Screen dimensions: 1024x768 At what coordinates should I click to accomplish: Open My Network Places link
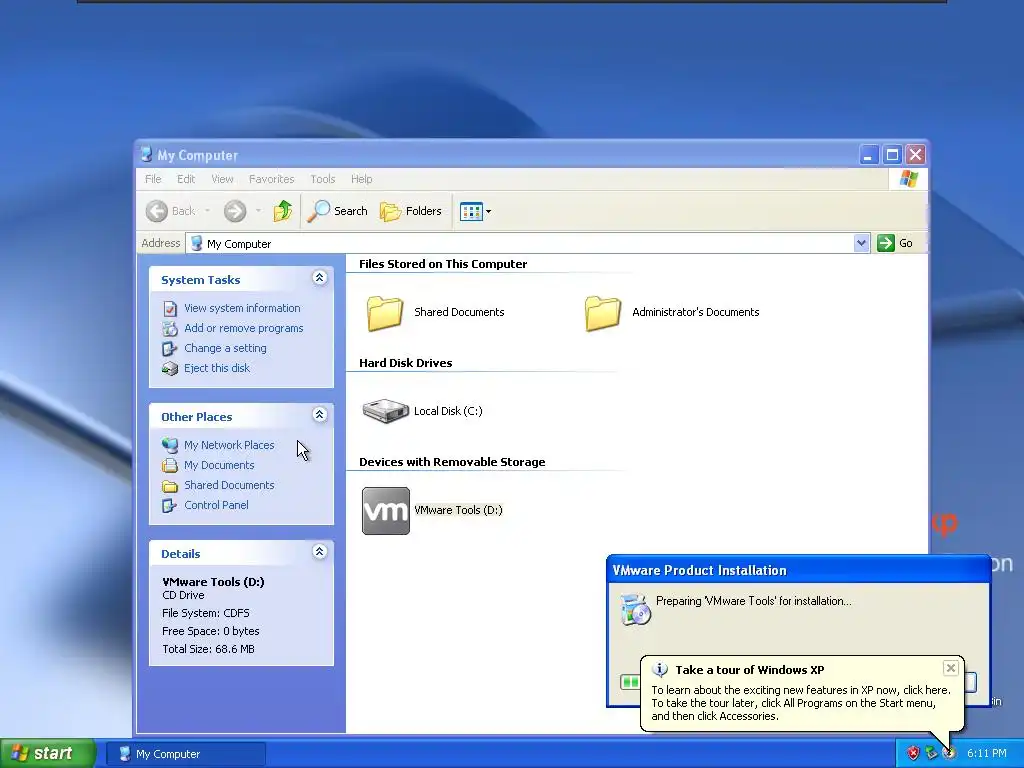pyautogui.click(x=229, y=445)
